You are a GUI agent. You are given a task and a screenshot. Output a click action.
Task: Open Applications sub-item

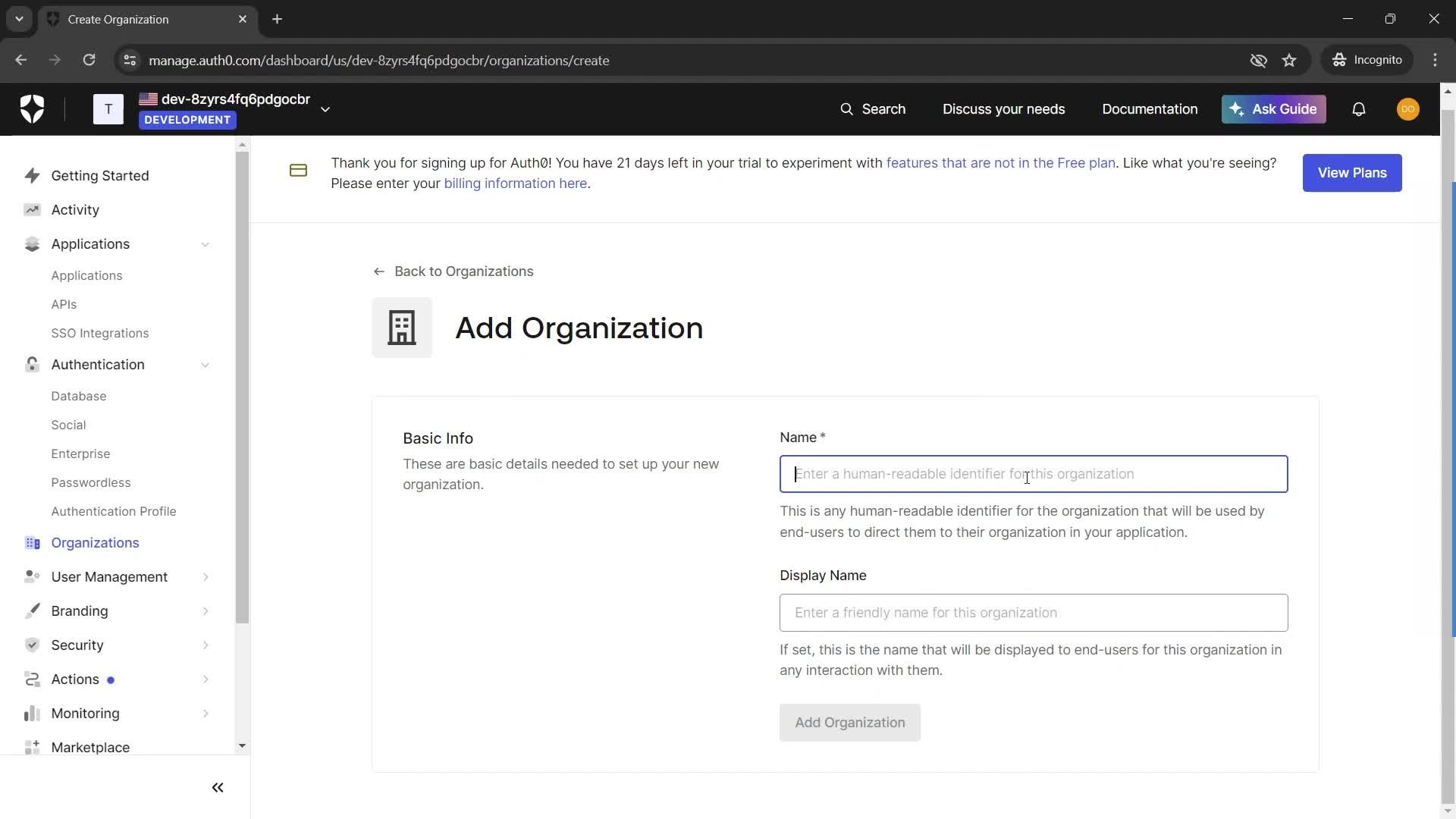tap(86, 276)
